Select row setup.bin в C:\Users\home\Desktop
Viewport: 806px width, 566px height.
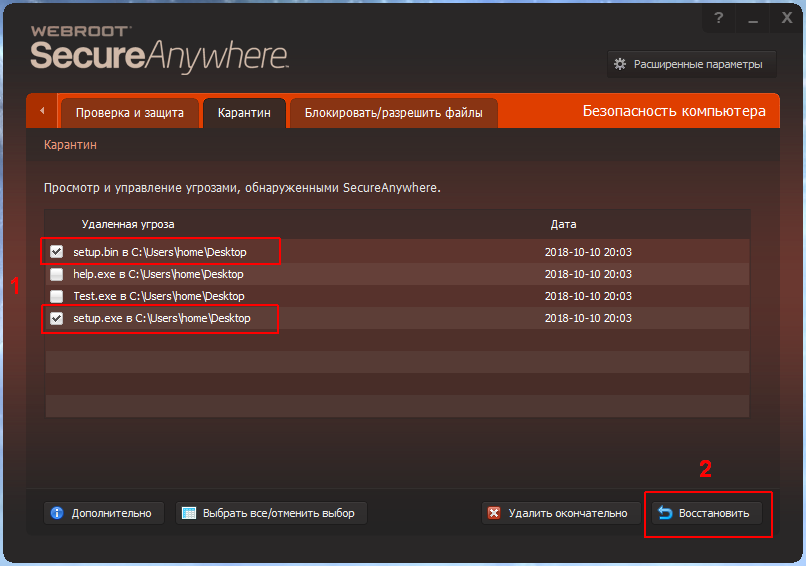tap(397, 252)
